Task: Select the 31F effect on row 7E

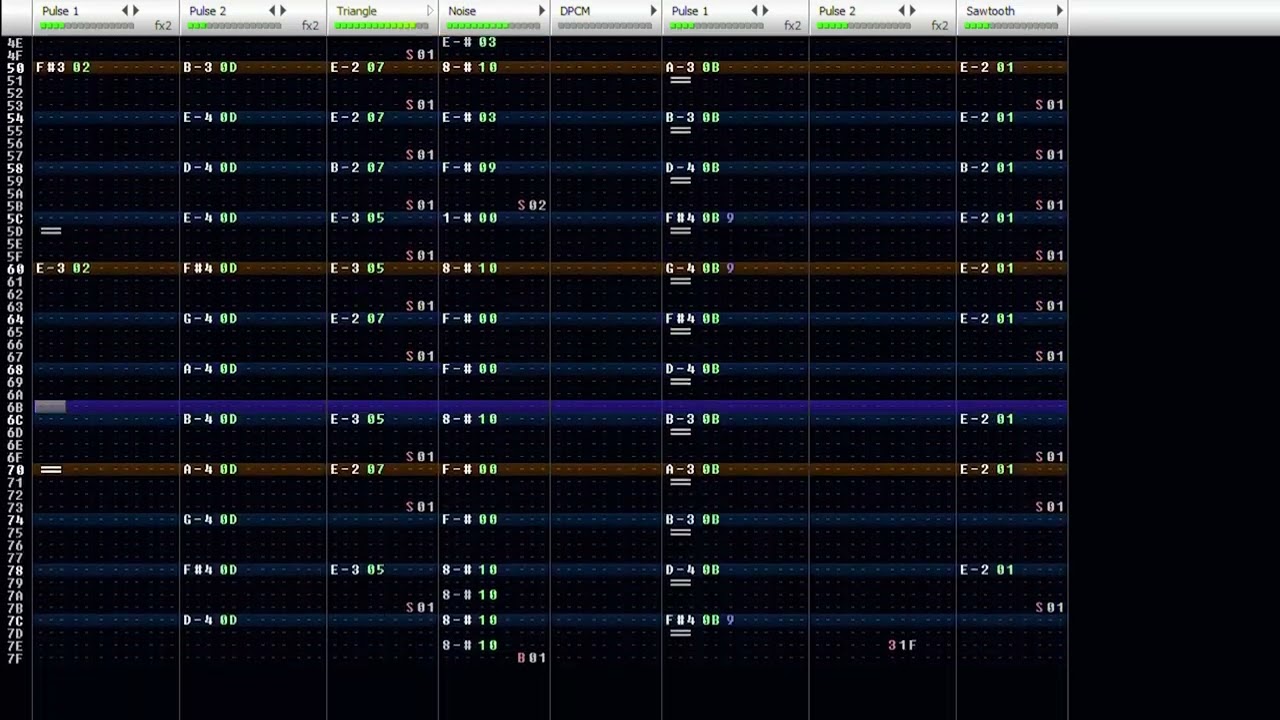Action: coord(902,645)
